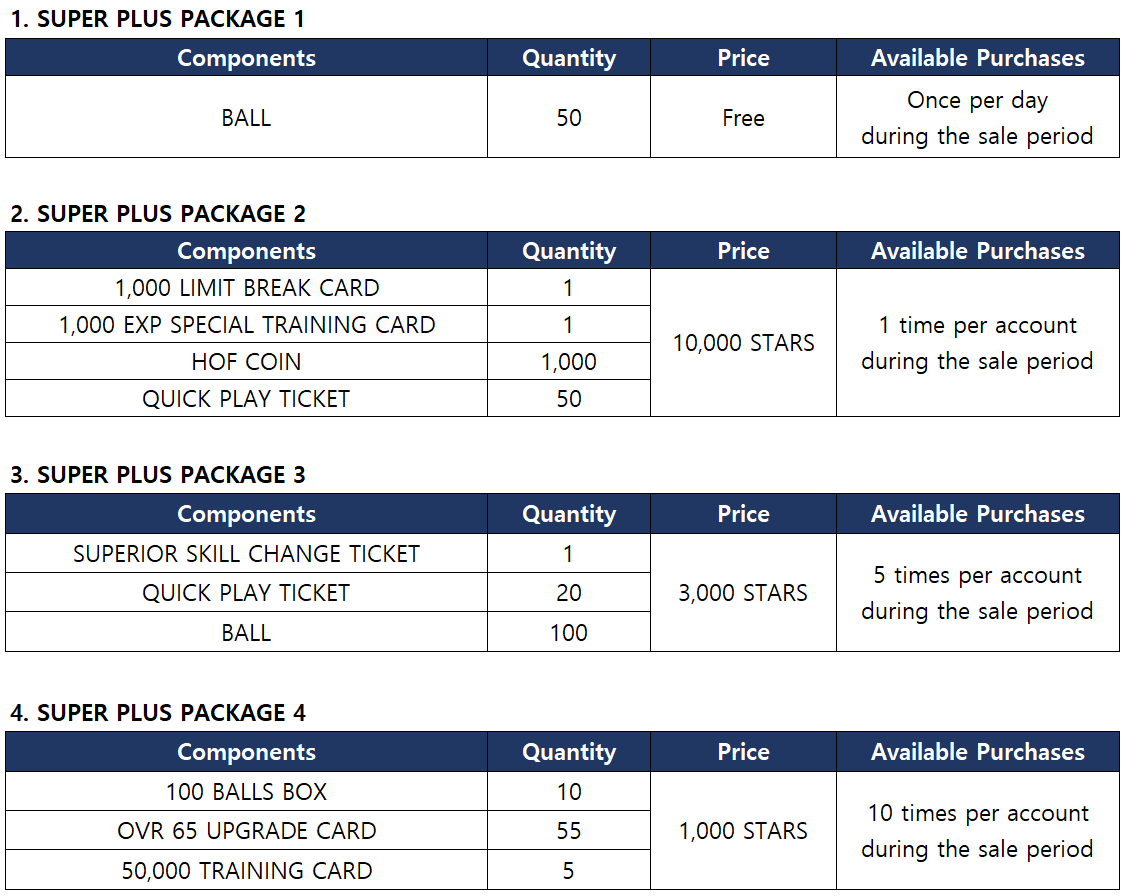
Task: Click the SUPER PLUS PACKAGE 1 heading
Action: click(x=157, y=18)
